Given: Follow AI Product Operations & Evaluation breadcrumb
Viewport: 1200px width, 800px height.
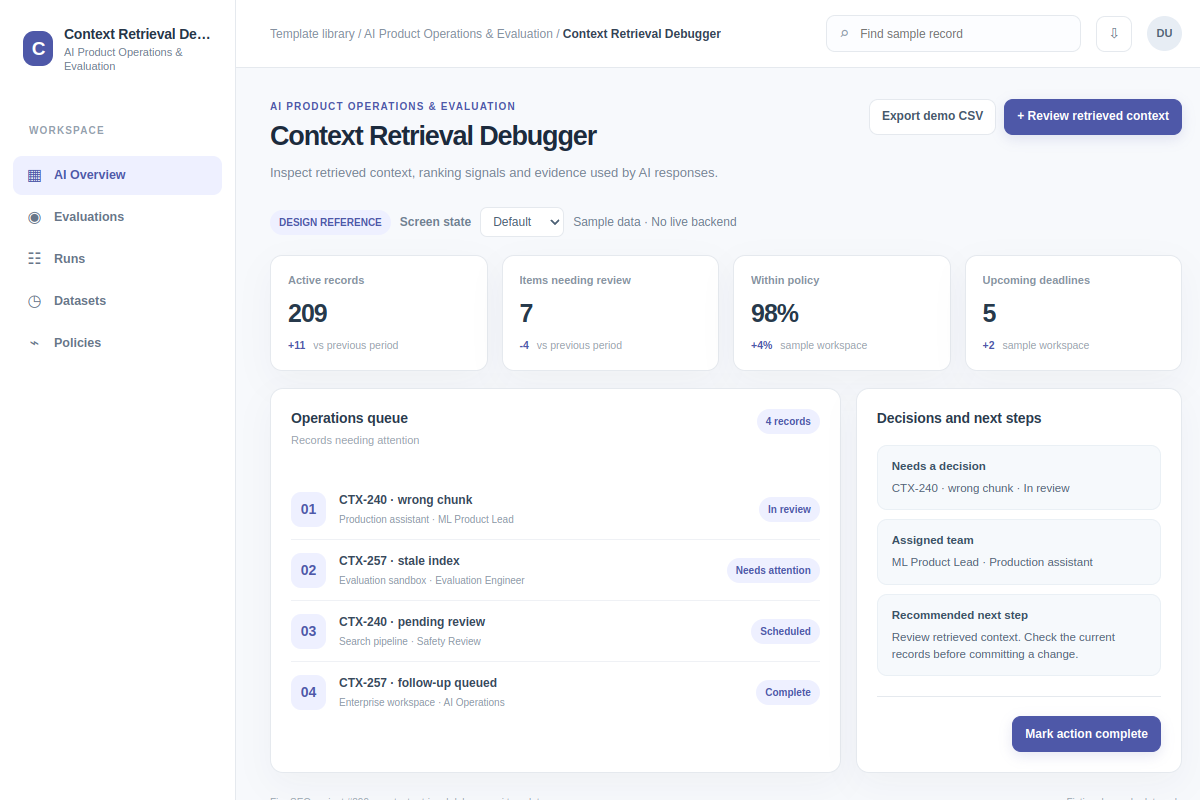Looking at the screenshot, I should click(x=458, y=34).
